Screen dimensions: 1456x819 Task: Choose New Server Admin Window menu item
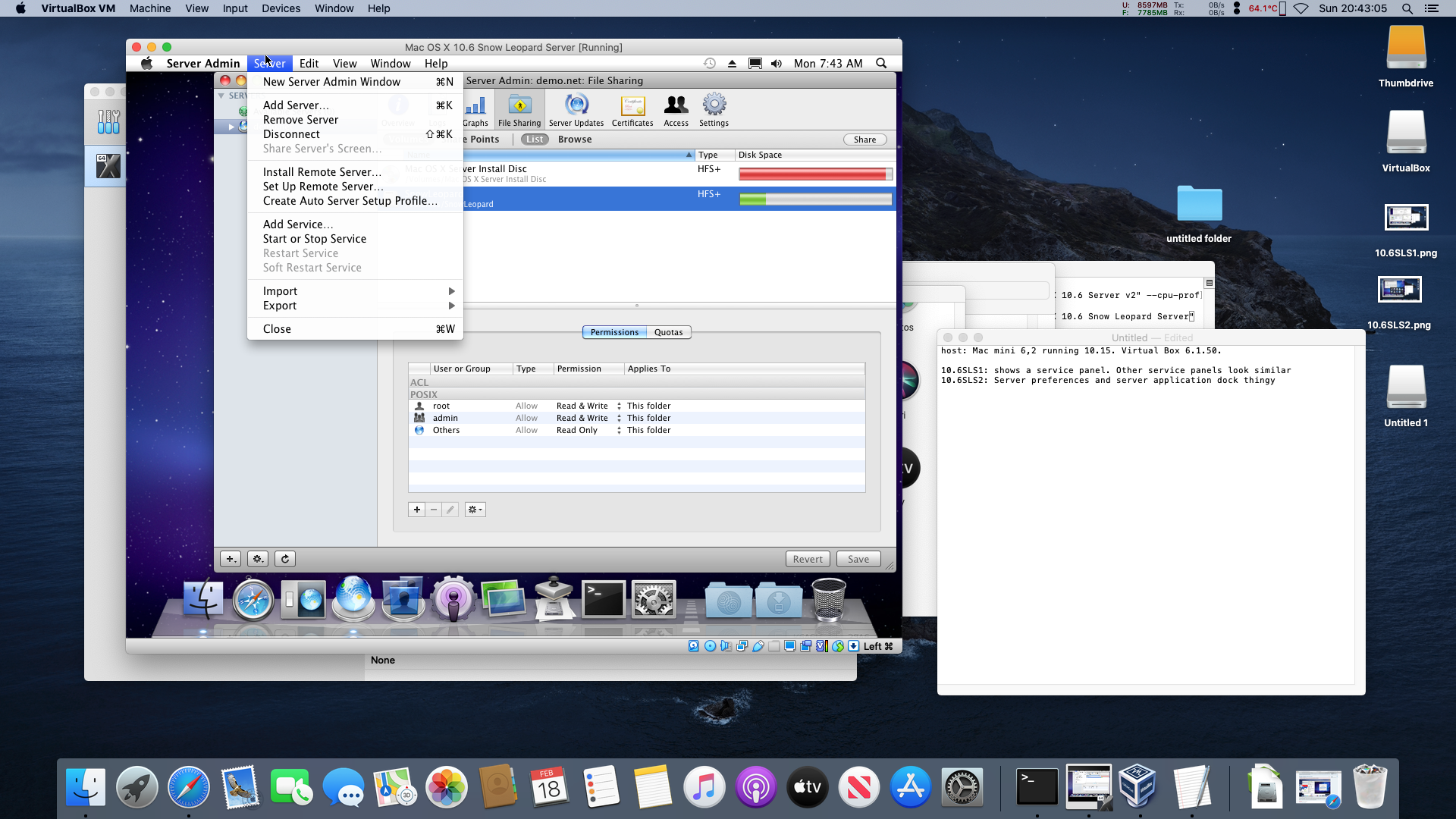(x=355, y=82)
